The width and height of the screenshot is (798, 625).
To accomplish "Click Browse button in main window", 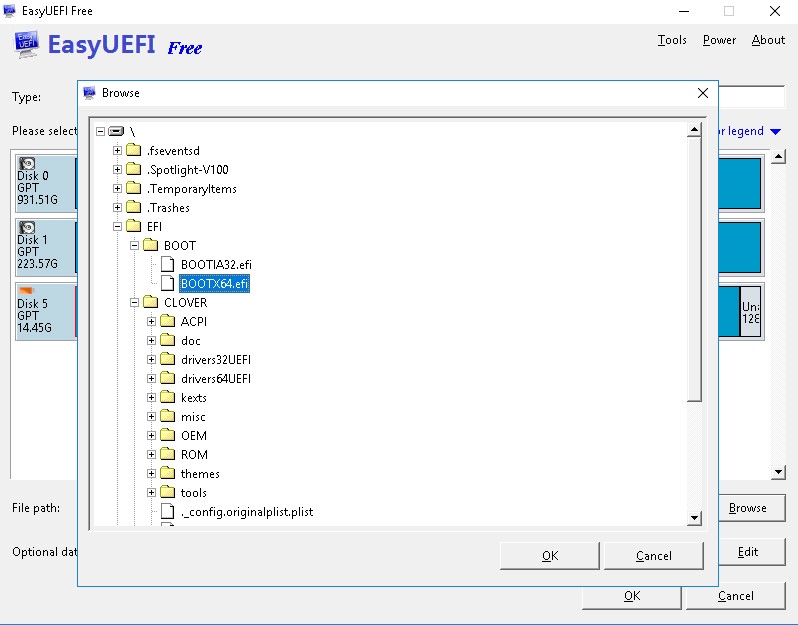I will tap(751, 508).
